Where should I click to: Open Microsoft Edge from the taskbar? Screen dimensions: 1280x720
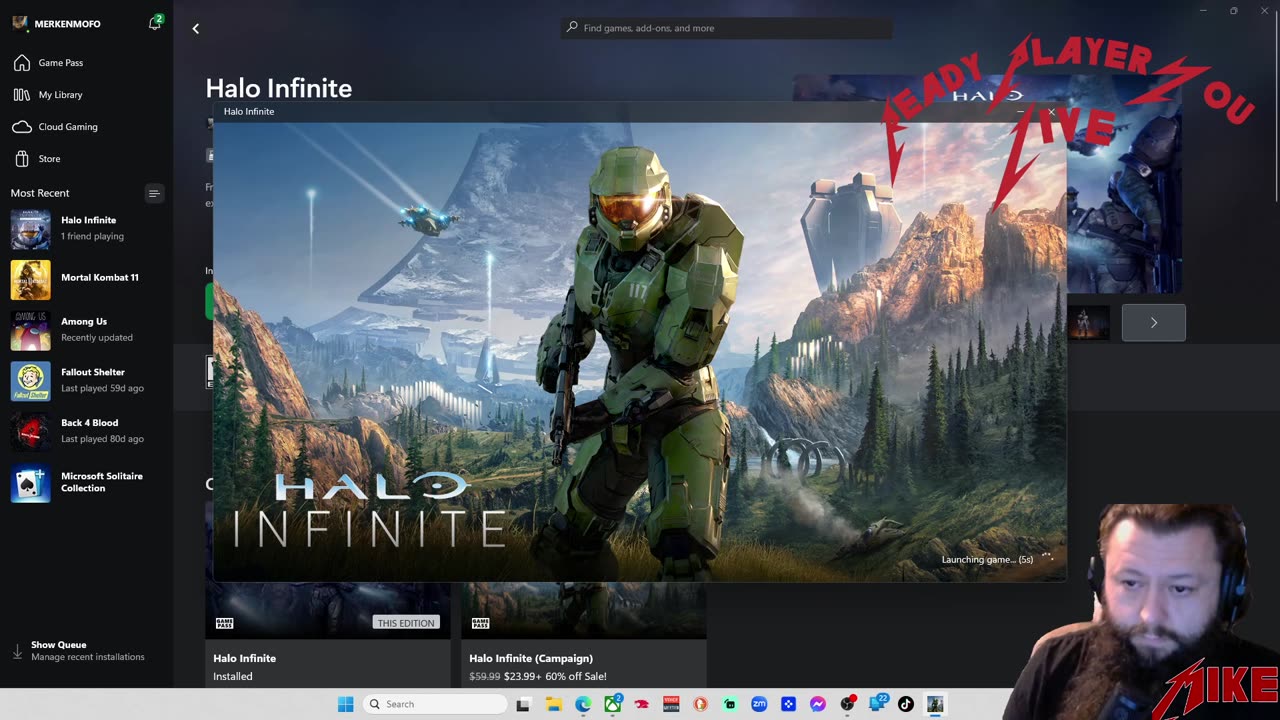[583, 704]
